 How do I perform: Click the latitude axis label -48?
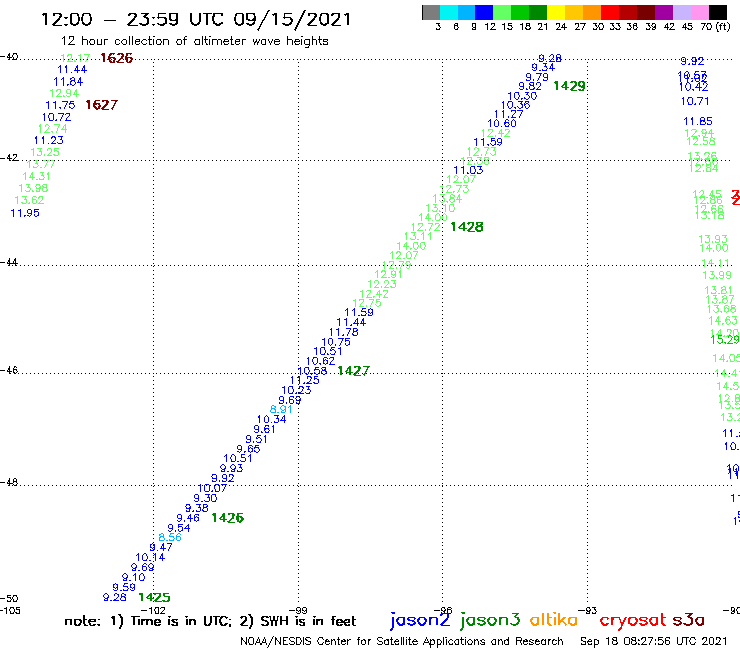[x=9, y=482]
